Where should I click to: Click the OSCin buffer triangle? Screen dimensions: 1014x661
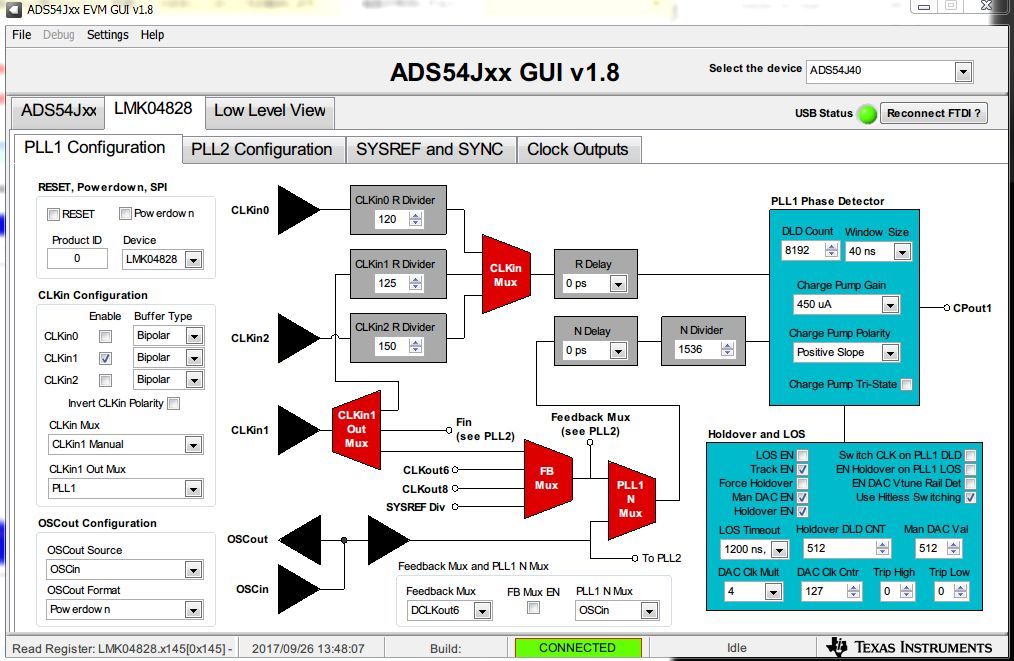[298, 589]
